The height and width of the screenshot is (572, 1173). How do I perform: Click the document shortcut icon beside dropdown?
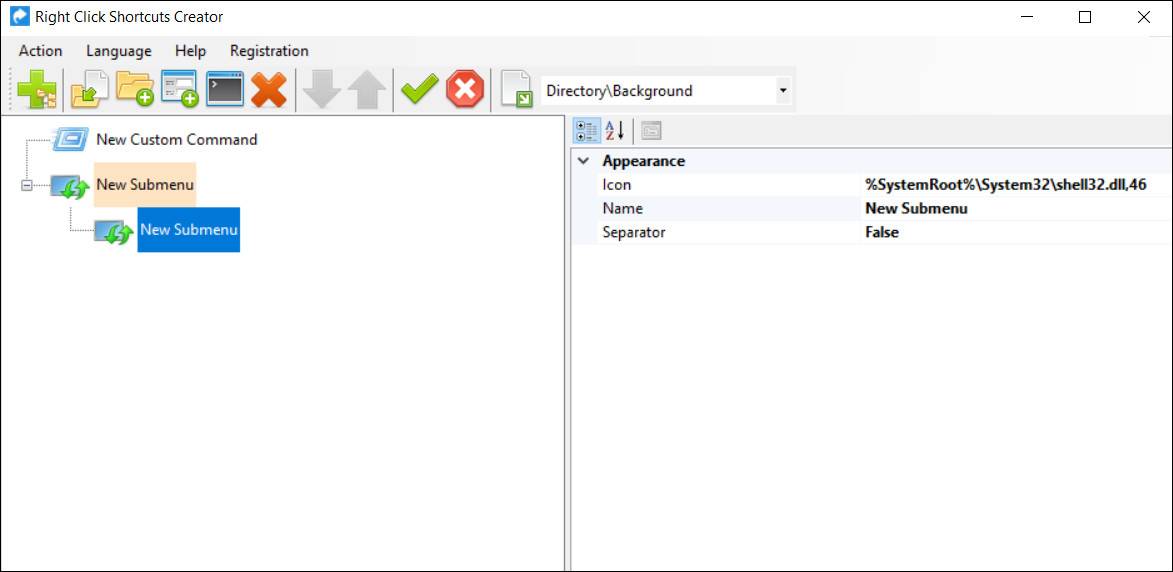517,90
